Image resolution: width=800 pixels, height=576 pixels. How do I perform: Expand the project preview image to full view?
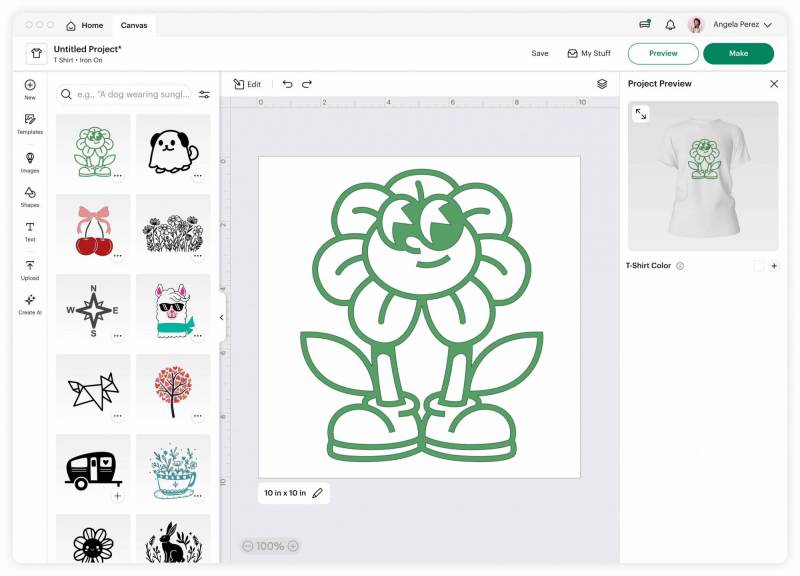(x=641, y=114)
